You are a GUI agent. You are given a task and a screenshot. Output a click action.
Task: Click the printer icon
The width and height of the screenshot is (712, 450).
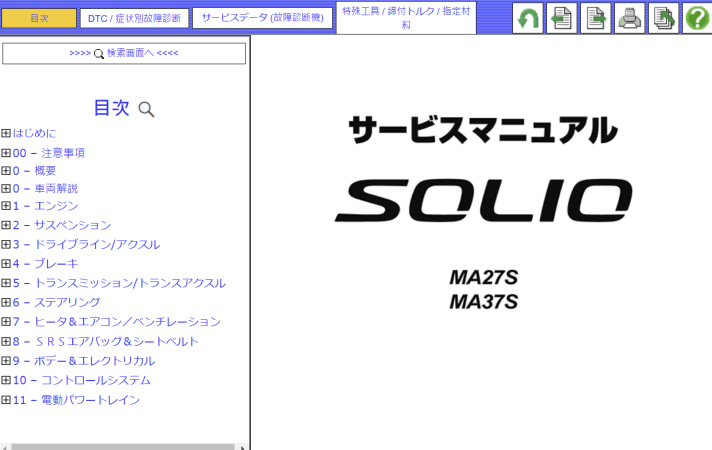629,18
